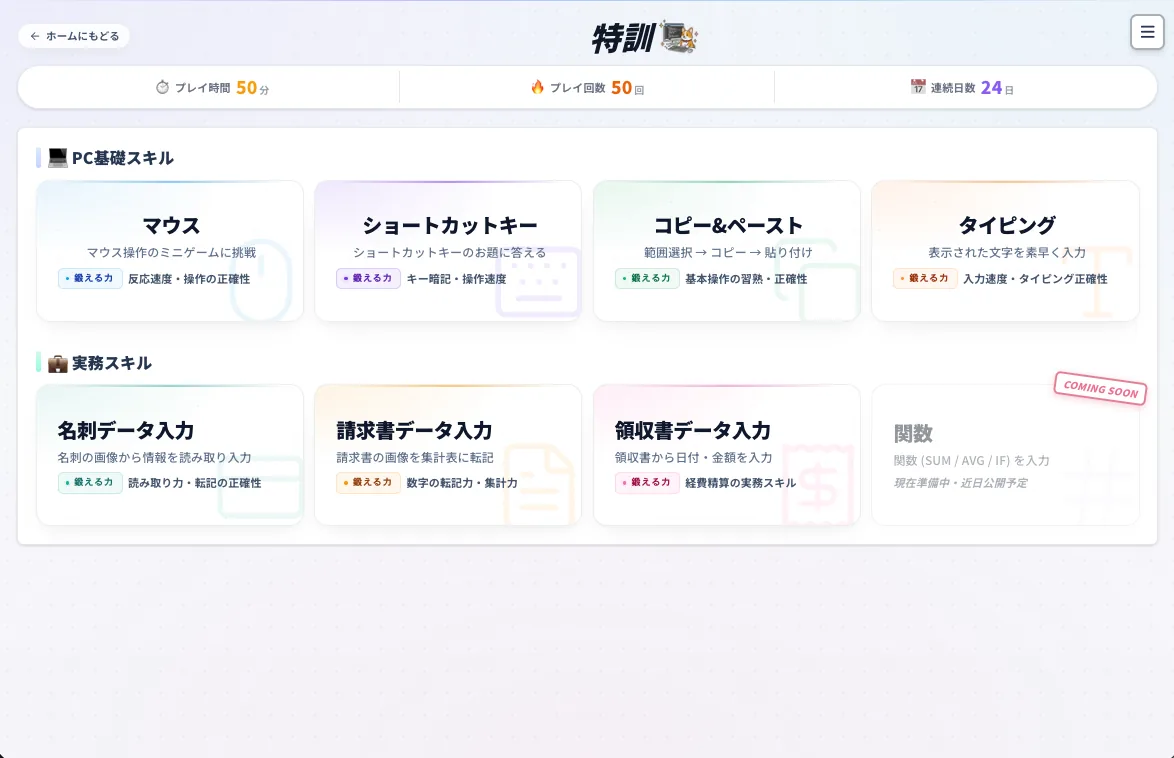This screenshot has width=1174, height=758.
Task: Click the card icon in 名刺データ入力 card
Action: tap(261, 487)
